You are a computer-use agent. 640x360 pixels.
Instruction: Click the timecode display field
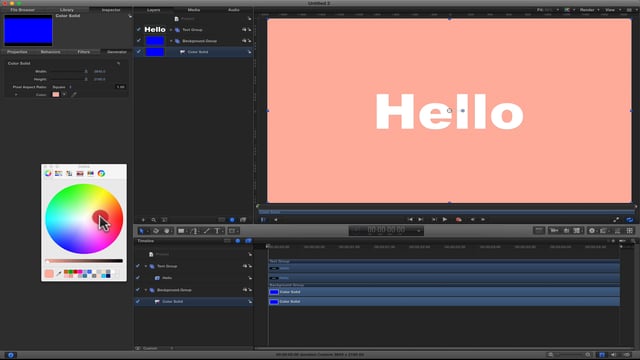tap(386, 231)
